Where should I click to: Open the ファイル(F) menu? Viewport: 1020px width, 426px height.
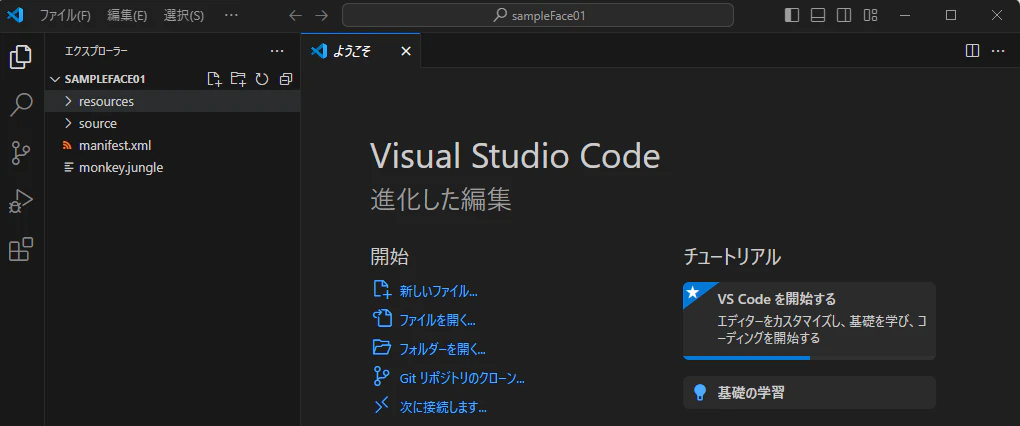click(65, 16)
